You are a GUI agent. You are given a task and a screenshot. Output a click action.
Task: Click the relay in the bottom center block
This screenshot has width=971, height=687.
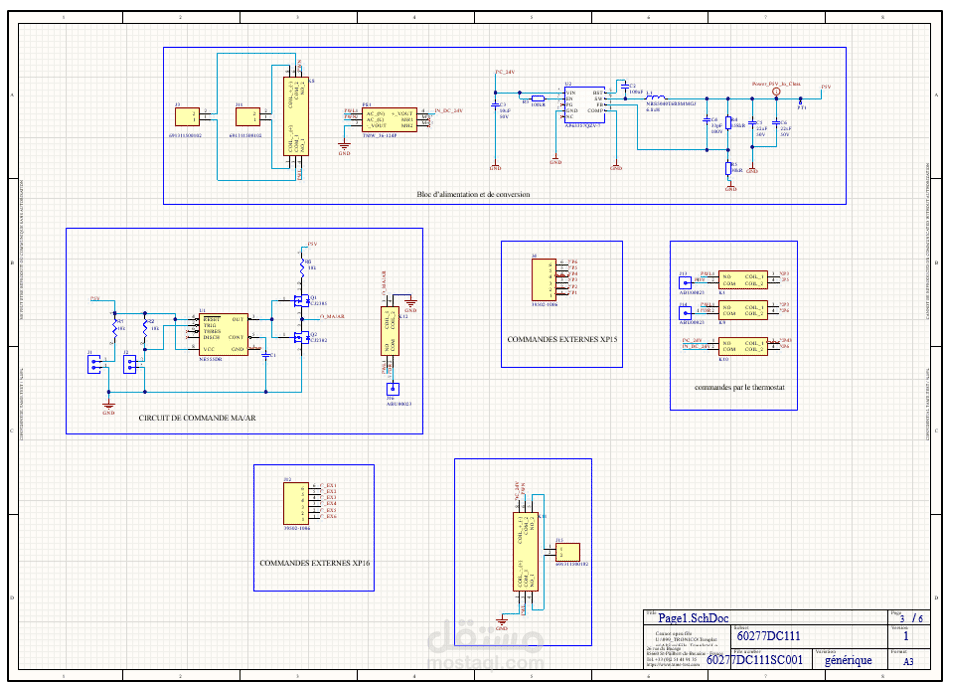[525, 552]
